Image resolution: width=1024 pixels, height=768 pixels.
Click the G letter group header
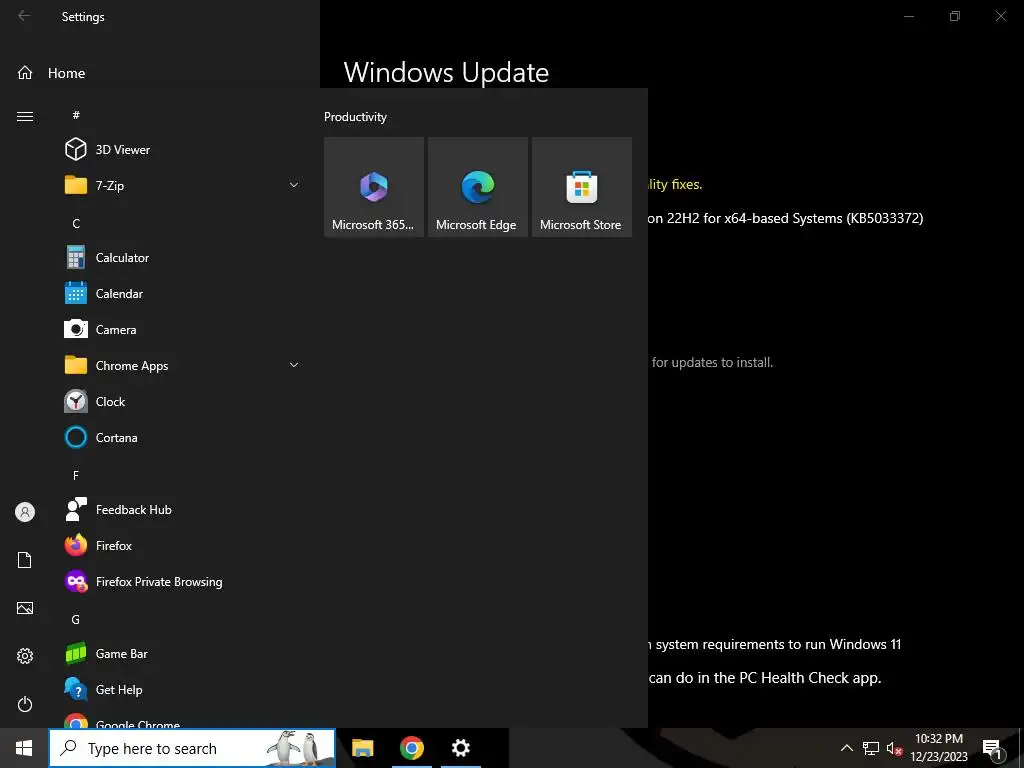coord(76,619)
